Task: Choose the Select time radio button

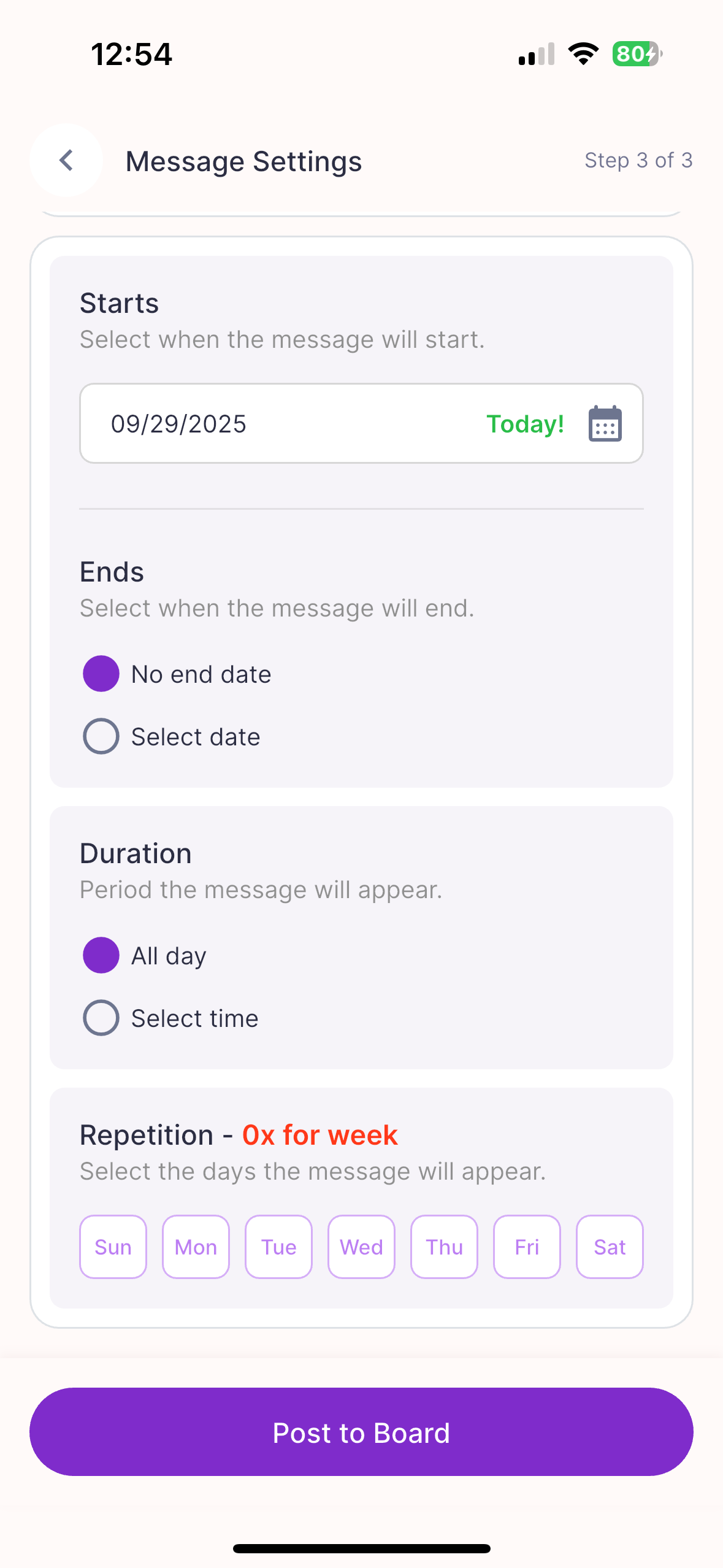Action: (x=101, y=1018)
